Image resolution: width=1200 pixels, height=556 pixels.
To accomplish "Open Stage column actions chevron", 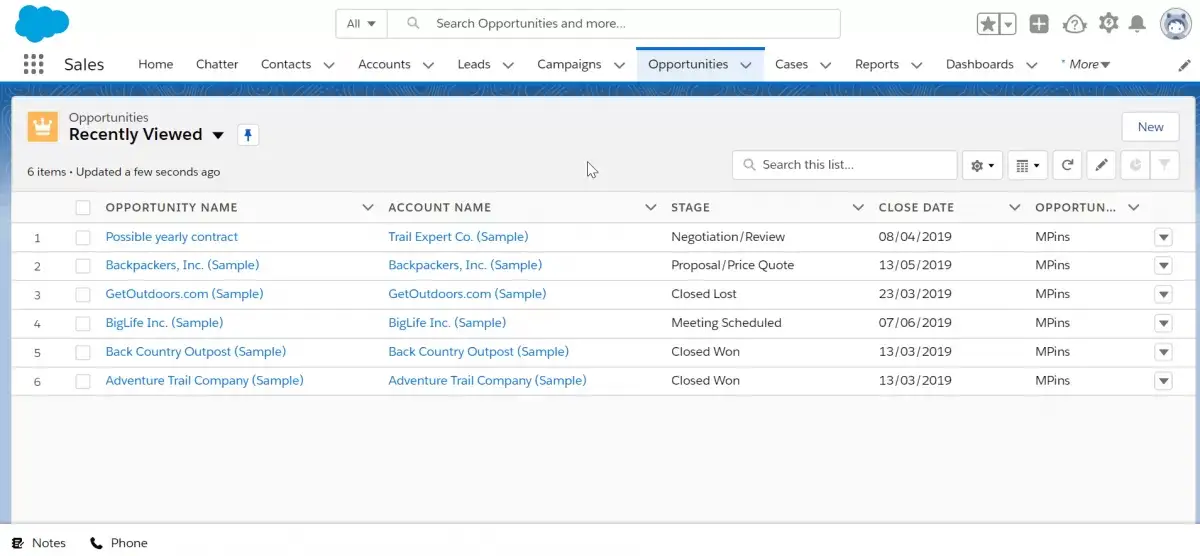I will (858, 208).
